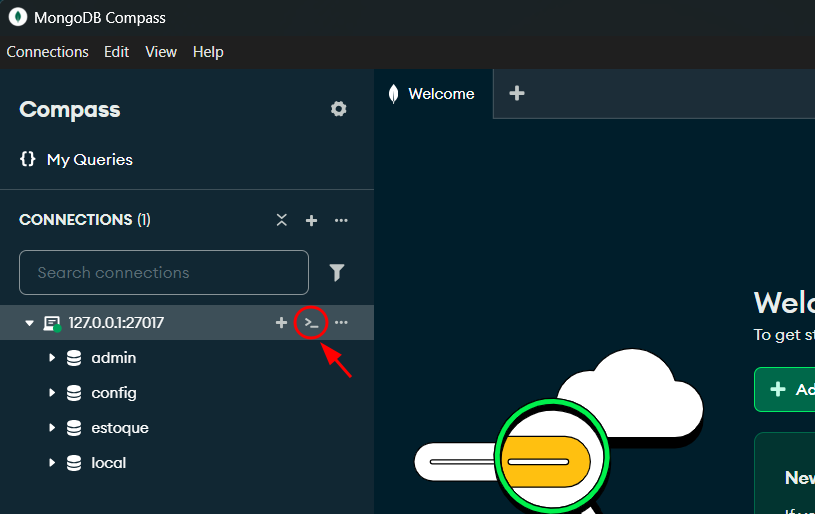Open the View menu
The height and width of the screenshot is (514, 815).
click(x=161, y=52)
